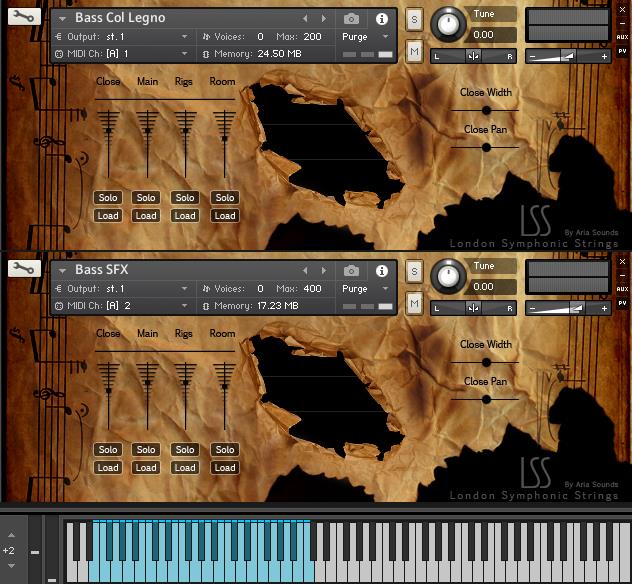Image resolution: width=632 pixels, height=584 pixels.
Task: Open wrench edit mode for Bass SFX
Action: 24,268
